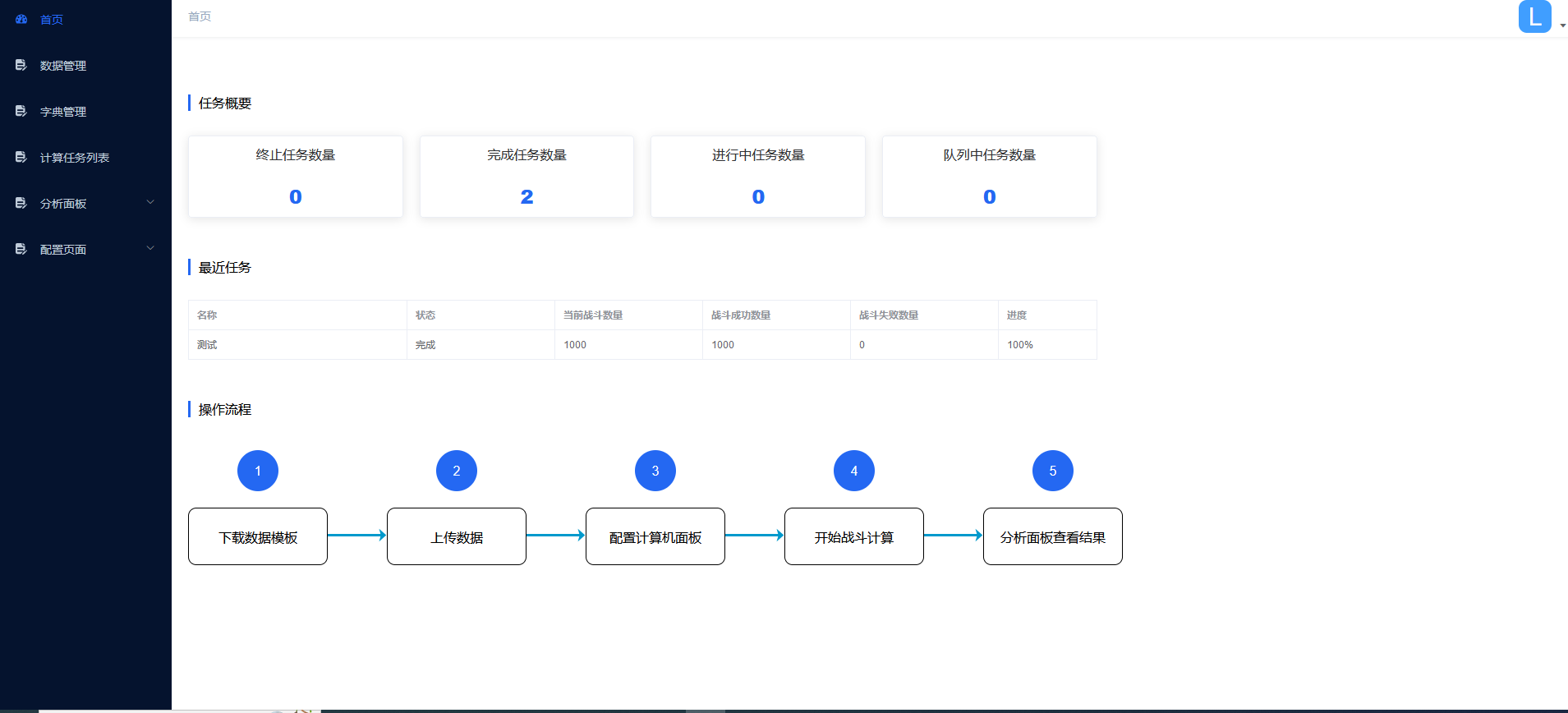
Task: Click the 名称 column header
Action: coord(297,315)
